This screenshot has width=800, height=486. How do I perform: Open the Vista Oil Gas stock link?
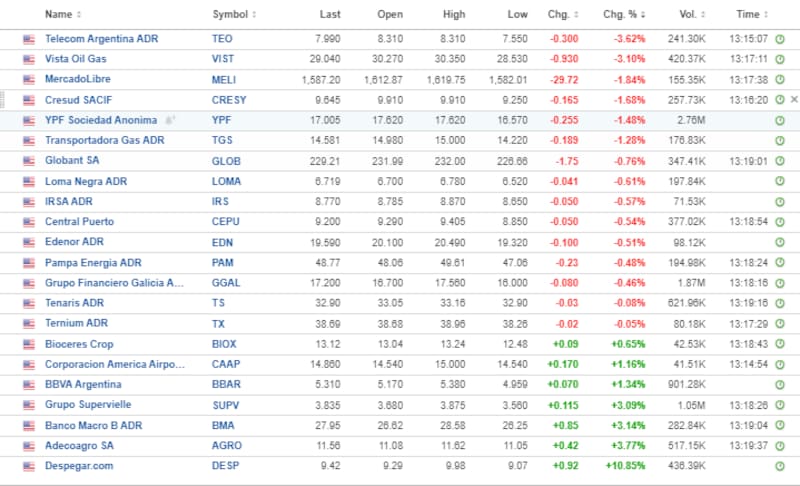76,59
